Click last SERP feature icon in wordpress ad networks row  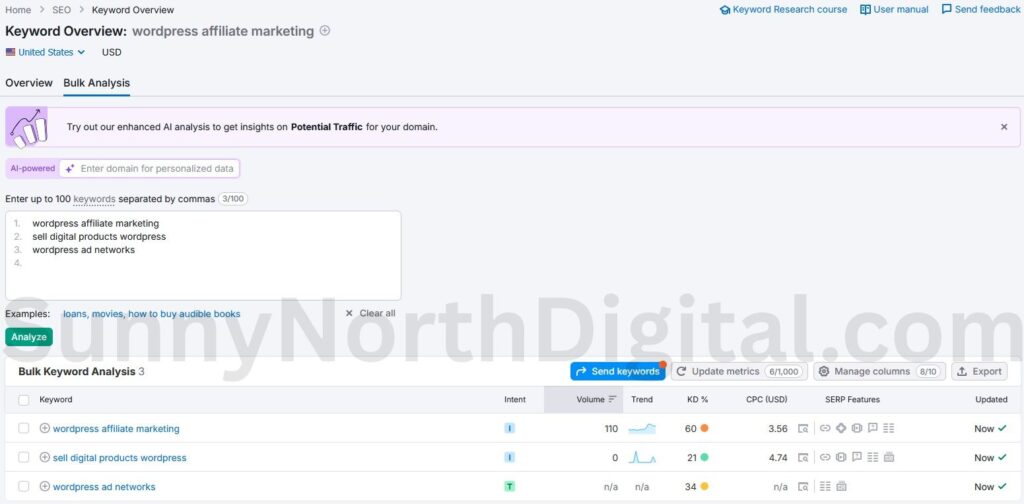pos(841,486)
